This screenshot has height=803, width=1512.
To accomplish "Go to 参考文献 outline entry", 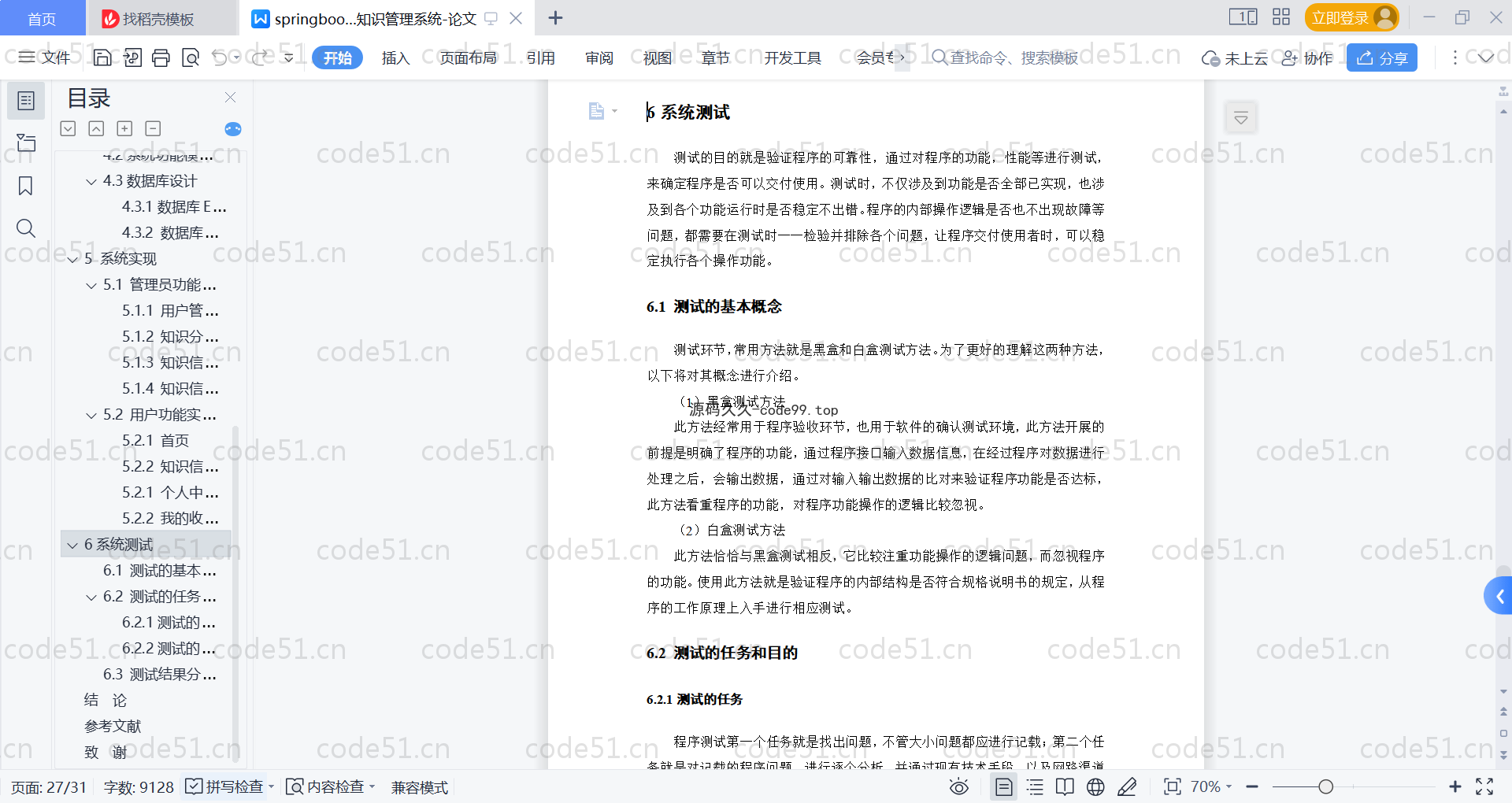I will point(113,727).
